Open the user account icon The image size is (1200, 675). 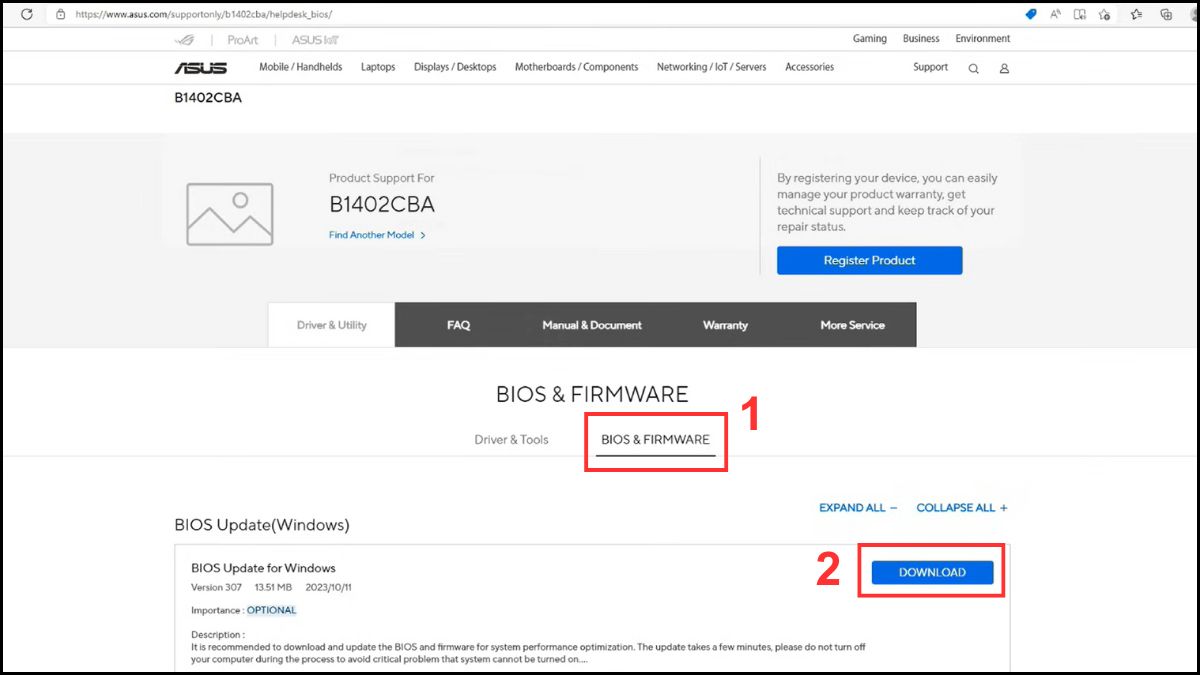pyautogui.click(x=1005, y=68)
